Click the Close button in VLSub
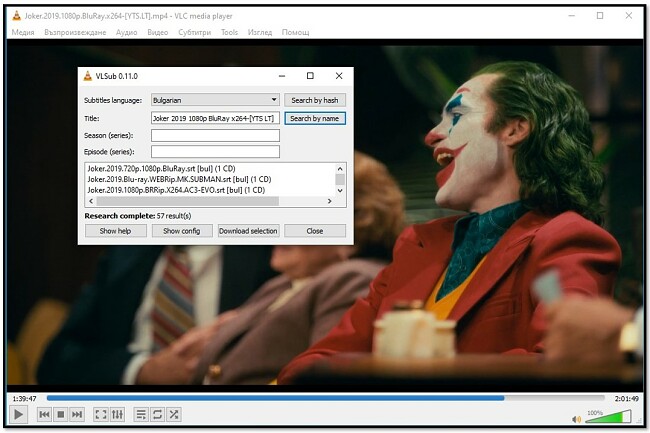650x433 pixels. coord(315,231)
